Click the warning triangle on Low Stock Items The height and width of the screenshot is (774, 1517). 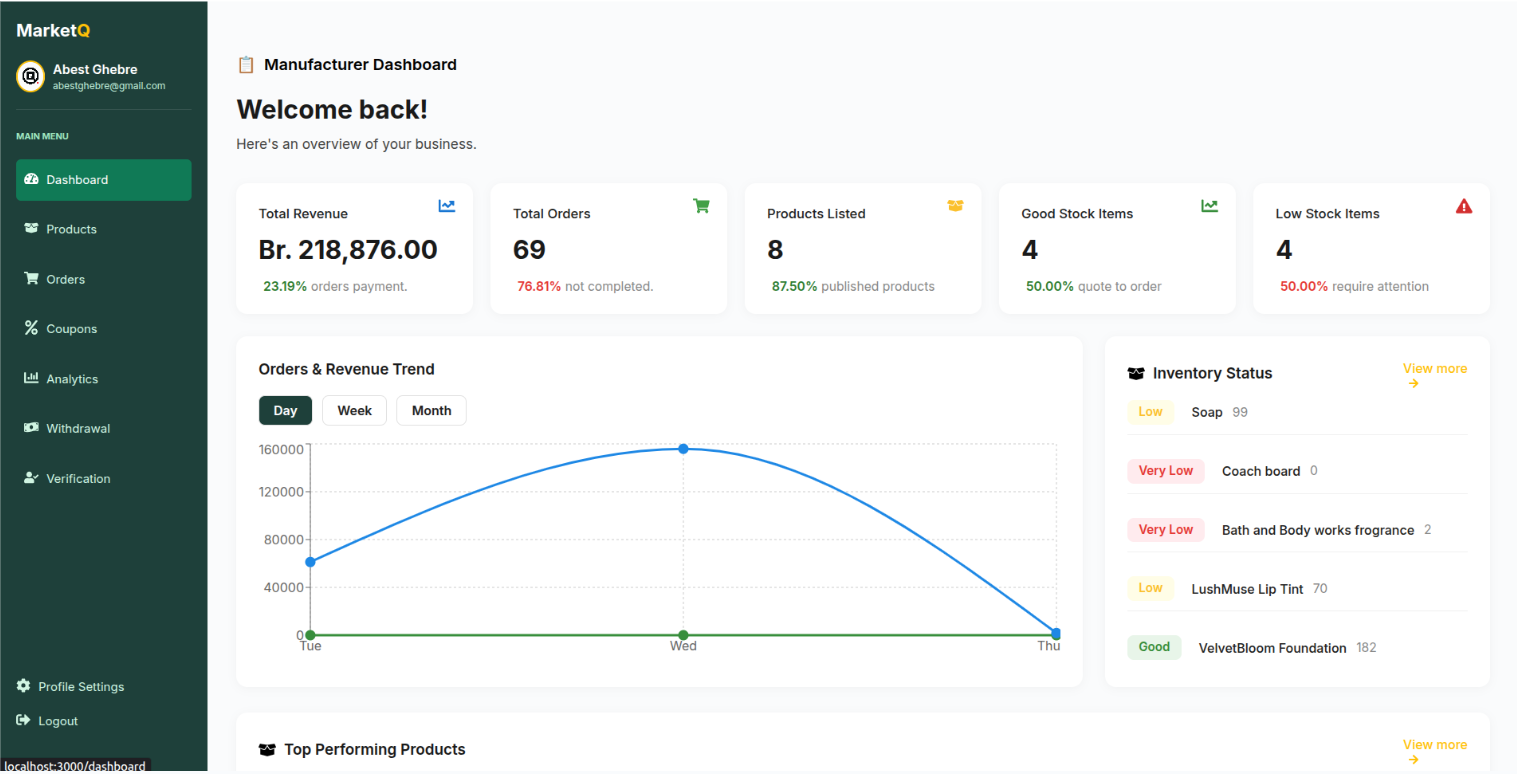pos(1463,206)
